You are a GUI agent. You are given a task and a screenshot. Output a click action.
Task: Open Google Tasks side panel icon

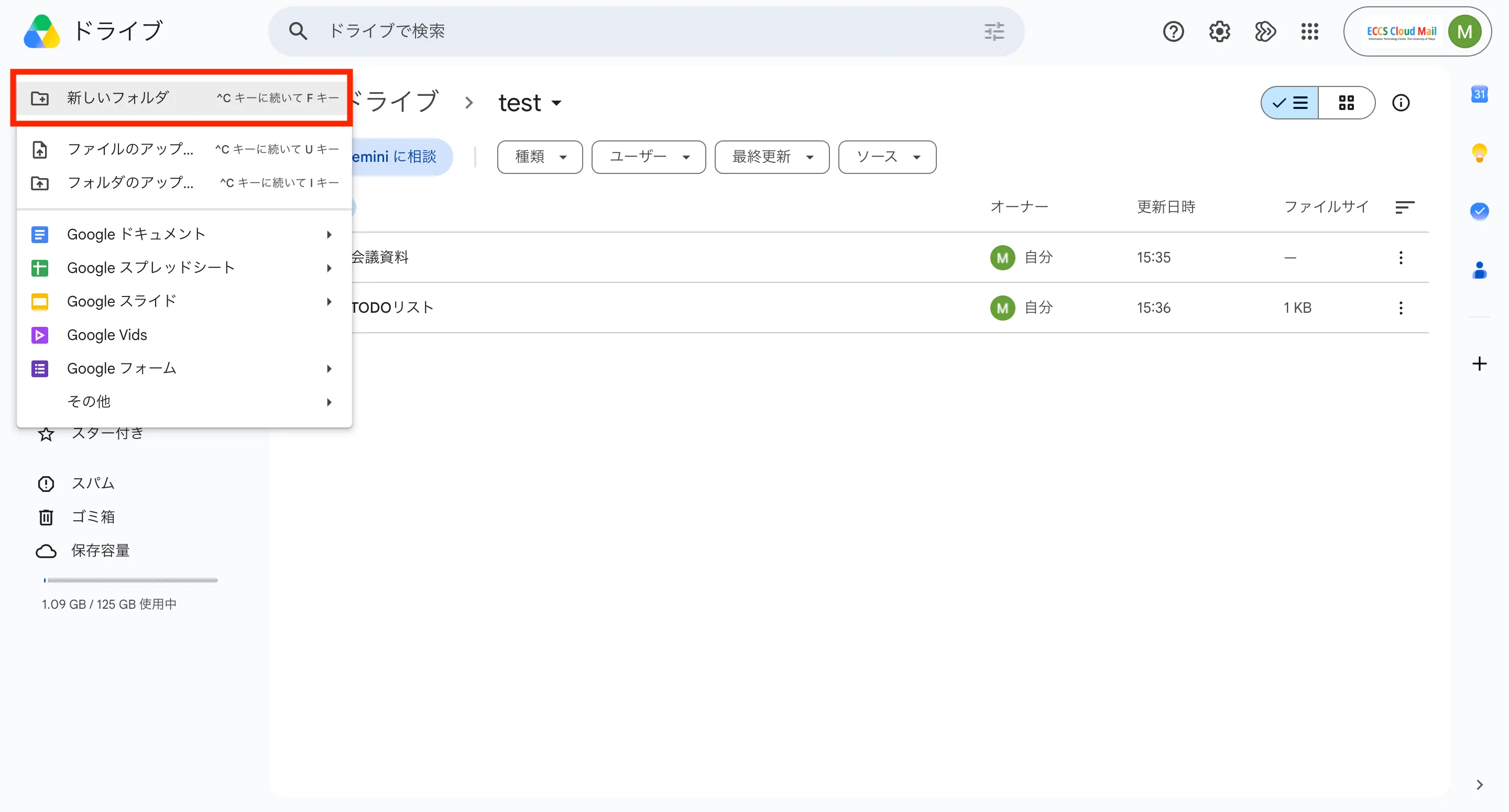[1480, 211]
